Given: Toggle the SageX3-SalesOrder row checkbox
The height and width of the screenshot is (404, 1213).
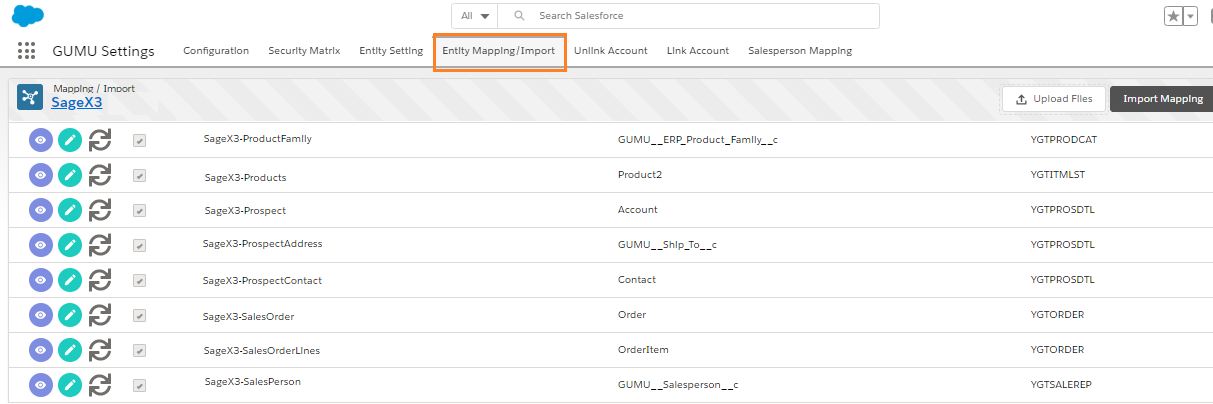Looking at the screenshot, I should pos(140,316).
